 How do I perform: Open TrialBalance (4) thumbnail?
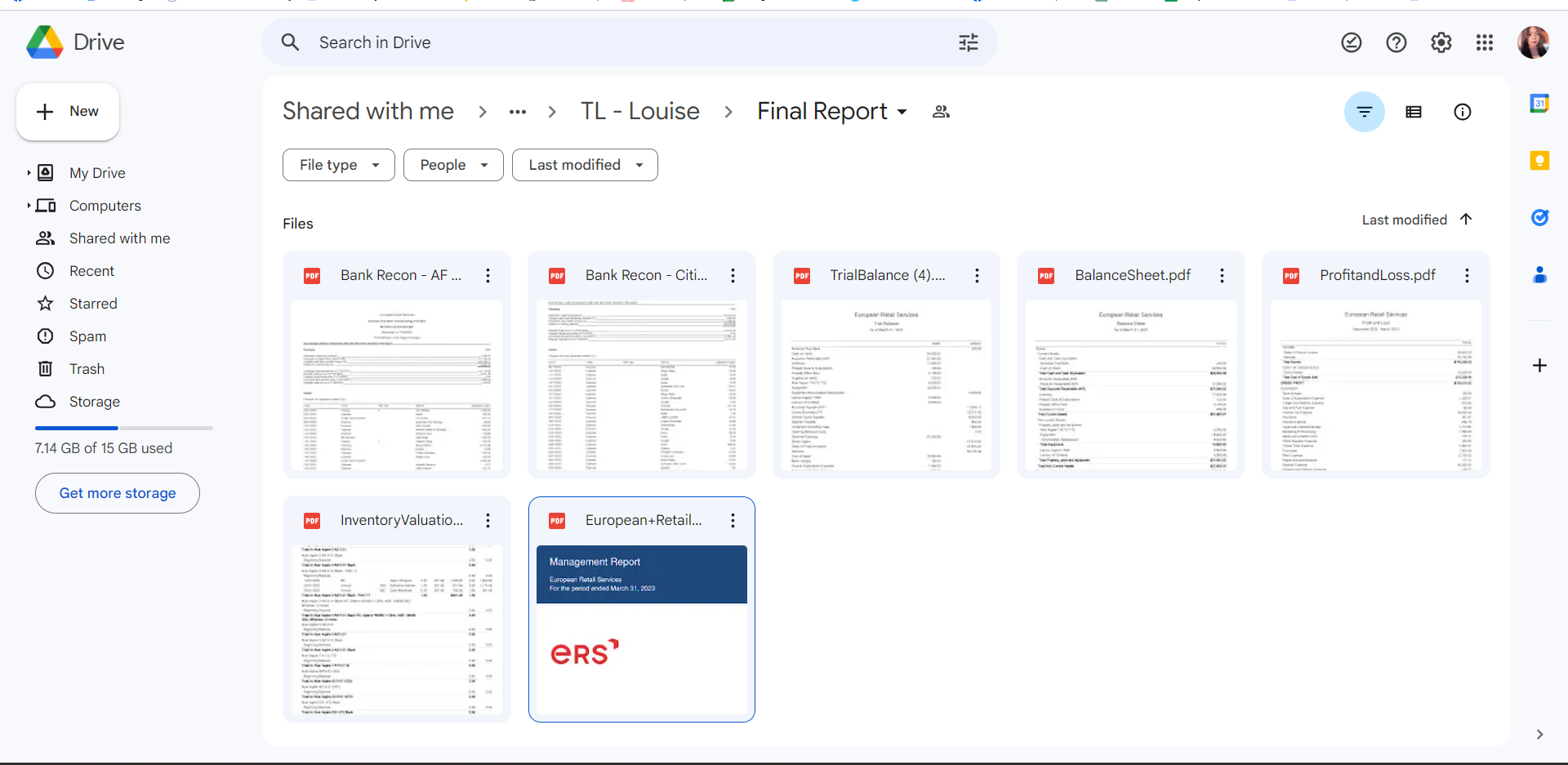(x=886, y=385)
